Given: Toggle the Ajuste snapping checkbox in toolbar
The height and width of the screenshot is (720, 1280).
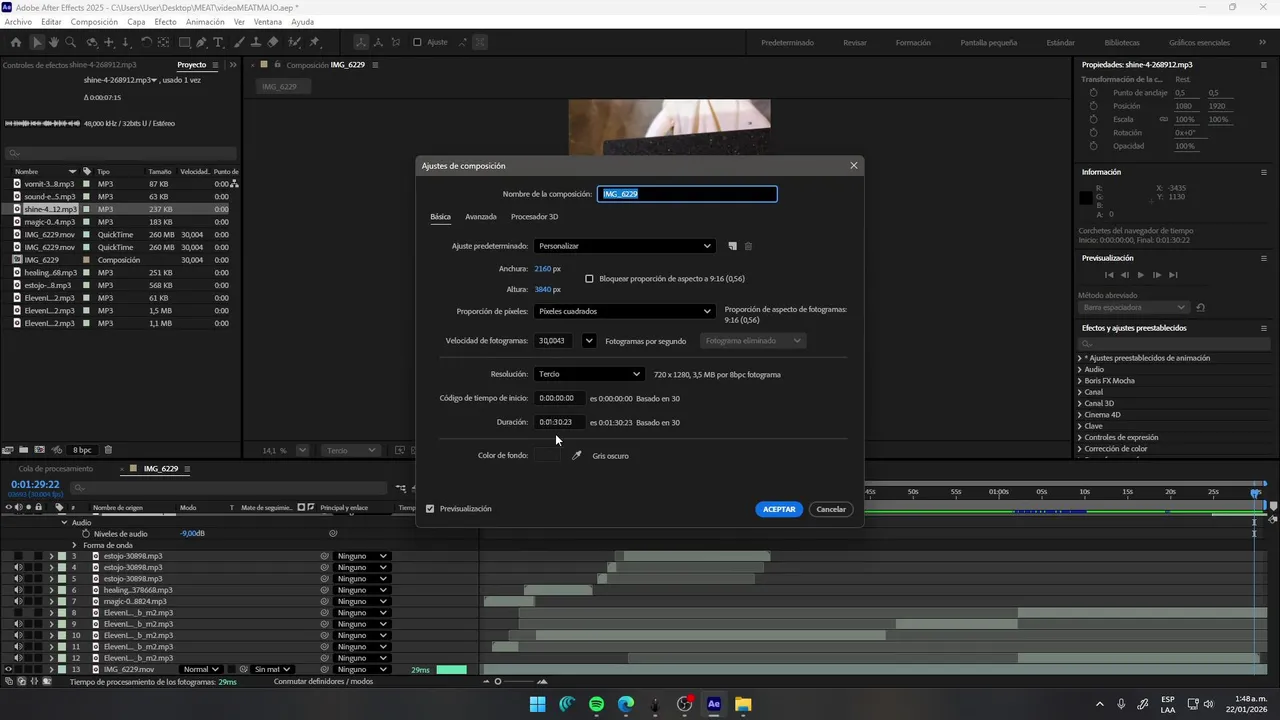Looking at the screenshot, I should coord(417,42).
